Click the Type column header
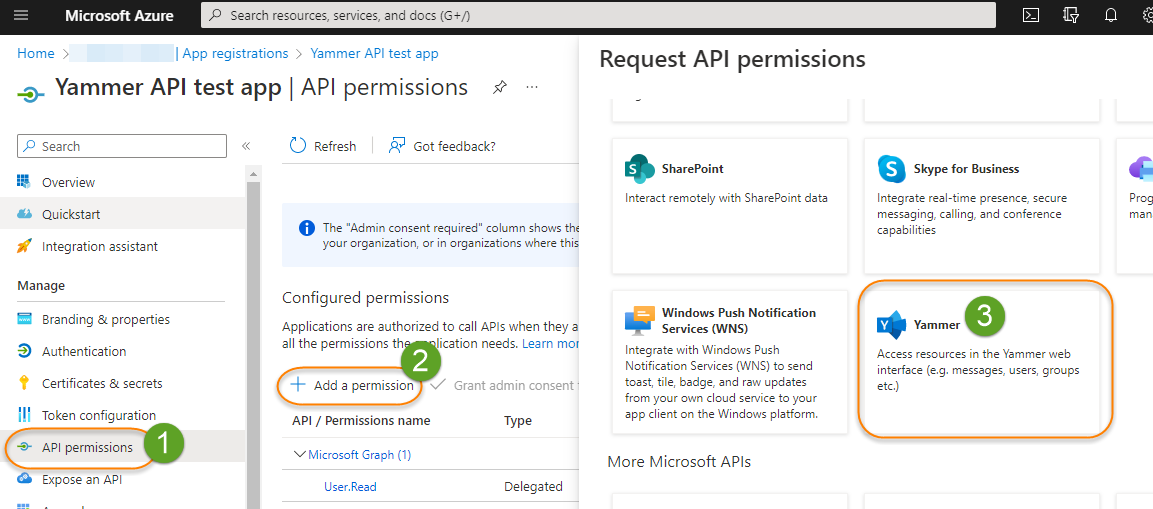1153x509 pixels. pyautogui.click(x=518, y=421)
